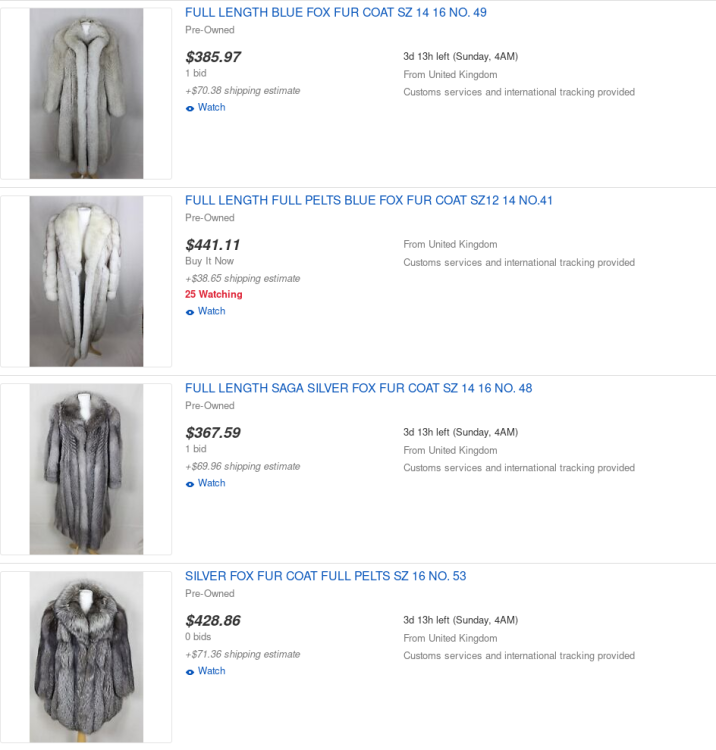
Task: Click the eye icon for coat NO. 48
Action: (x=190, y=484)
